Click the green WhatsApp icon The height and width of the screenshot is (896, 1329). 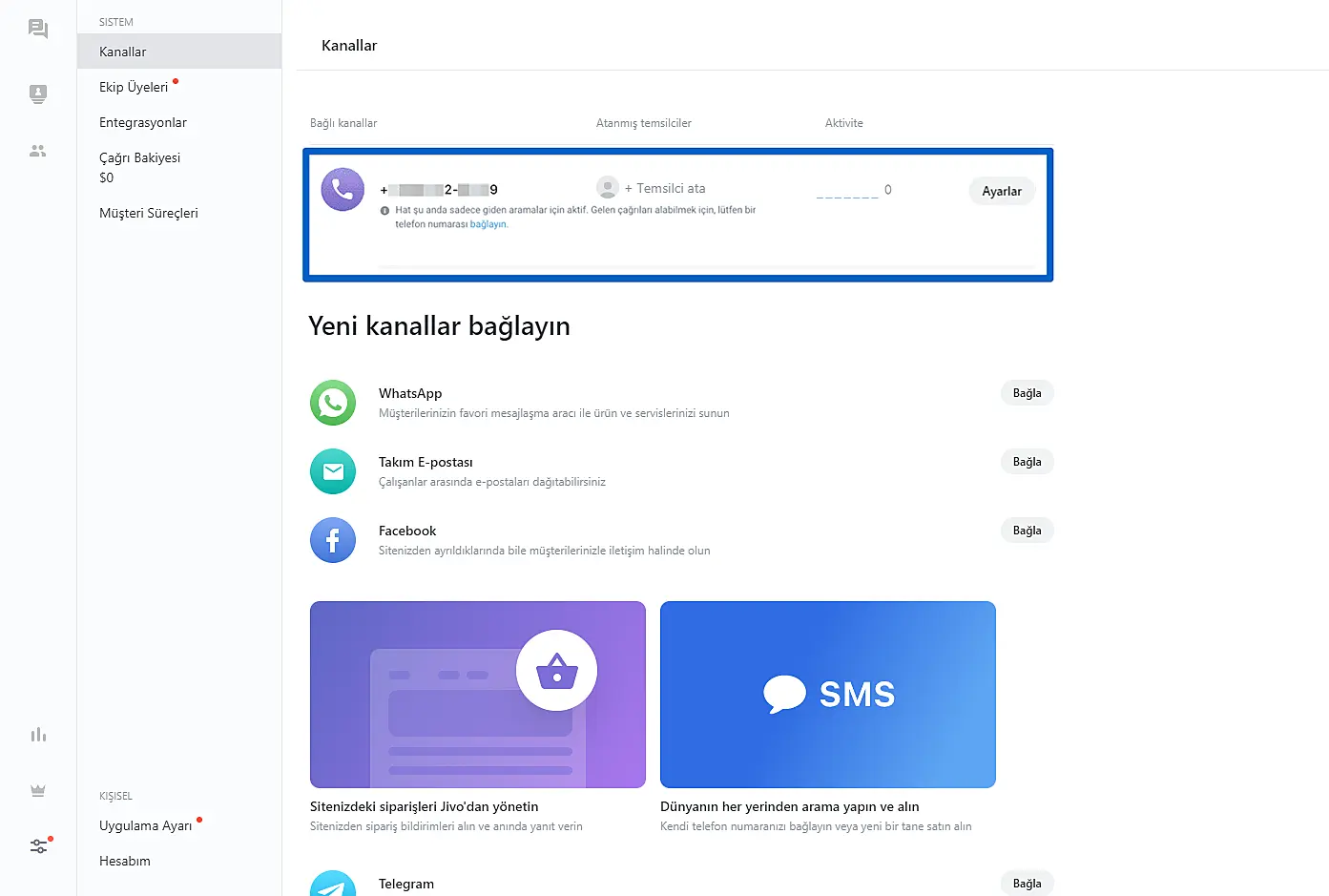pyautogui.click(x=333, y=403)
